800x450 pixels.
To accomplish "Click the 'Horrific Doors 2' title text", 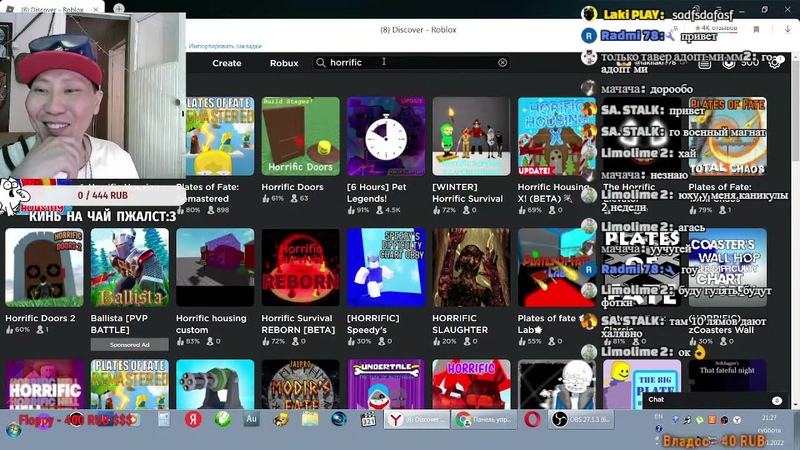I will (40, 318).
